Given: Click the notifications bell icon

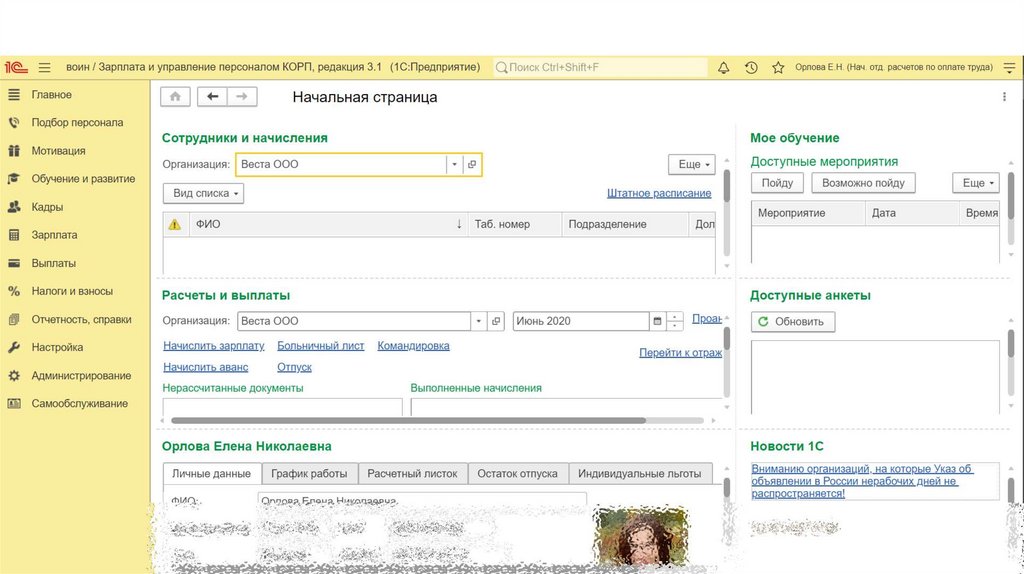Looking at the screenshot, I should pos(724,68).
